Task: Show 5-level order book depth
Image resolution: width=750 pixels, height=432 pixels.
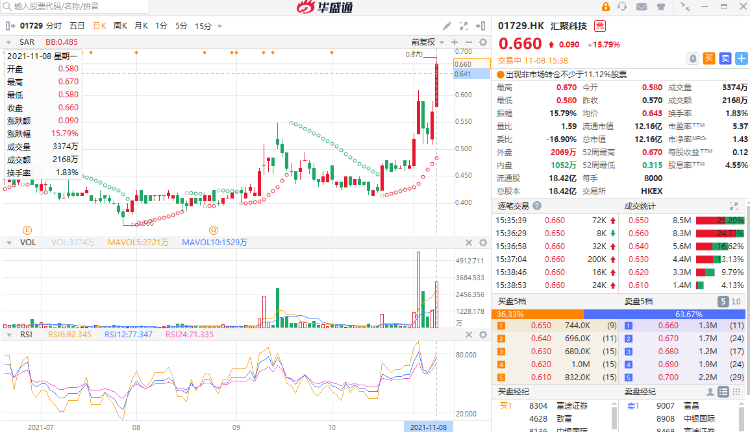Action: (723, 301)
